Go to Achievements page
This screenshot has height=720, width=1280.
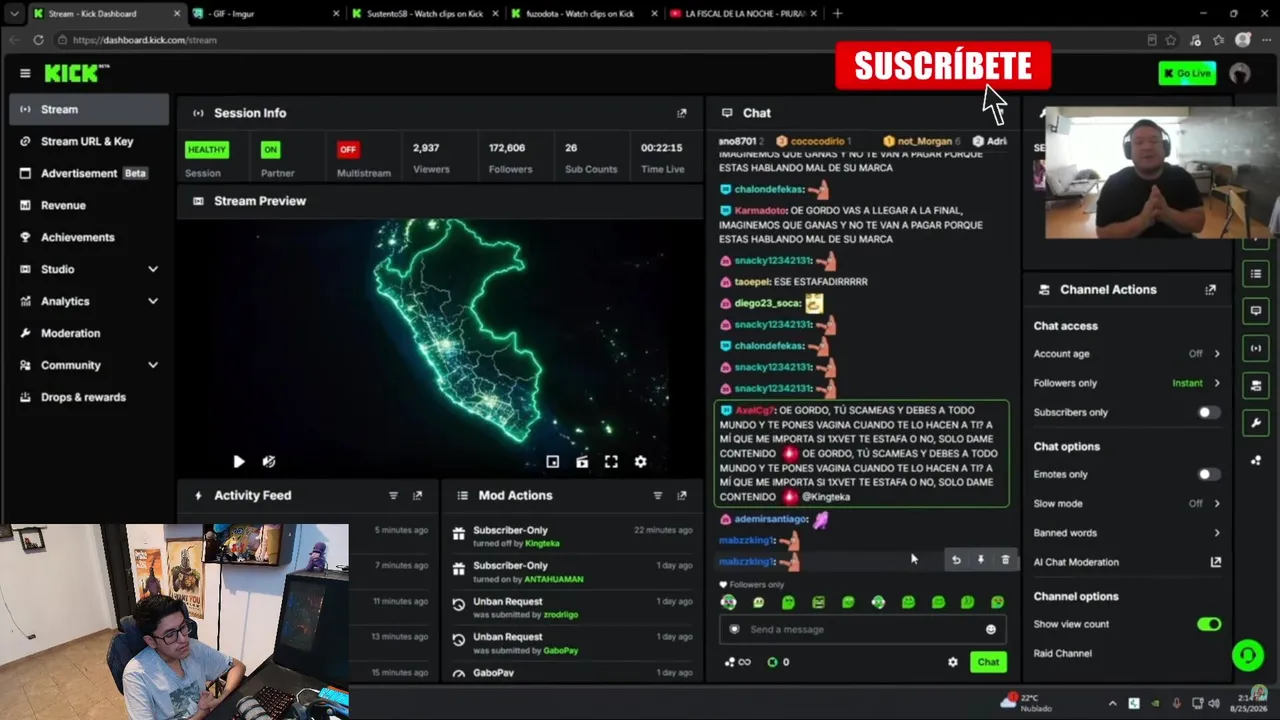[89, 237]
